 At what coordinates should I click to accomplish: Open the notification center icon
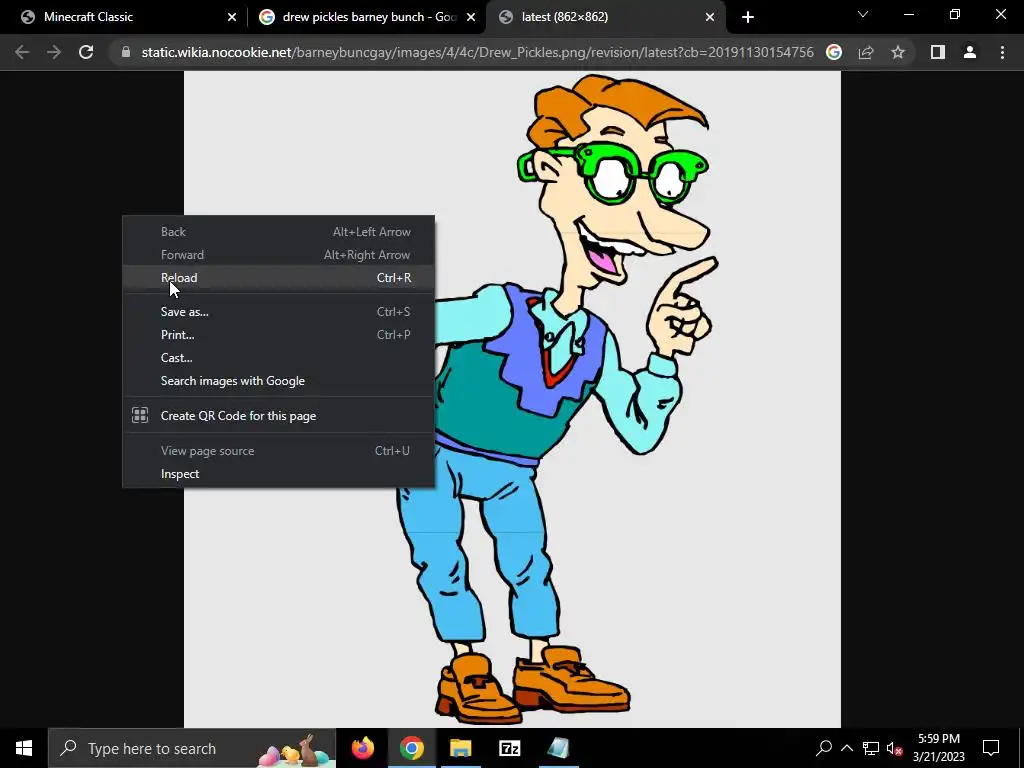(x=991, y=748)
